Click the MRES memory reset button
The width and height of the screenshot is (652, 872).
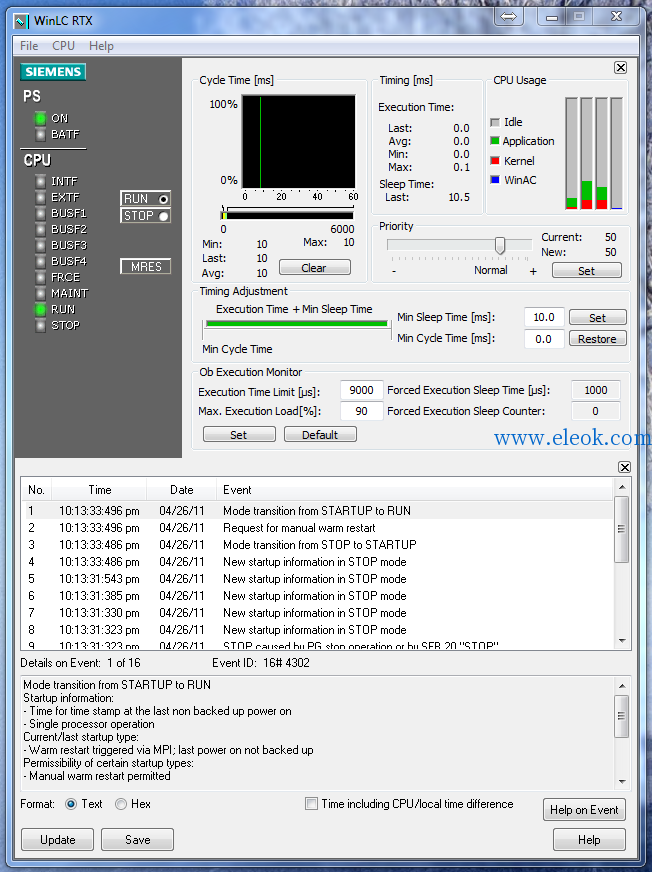pos(146,267)
